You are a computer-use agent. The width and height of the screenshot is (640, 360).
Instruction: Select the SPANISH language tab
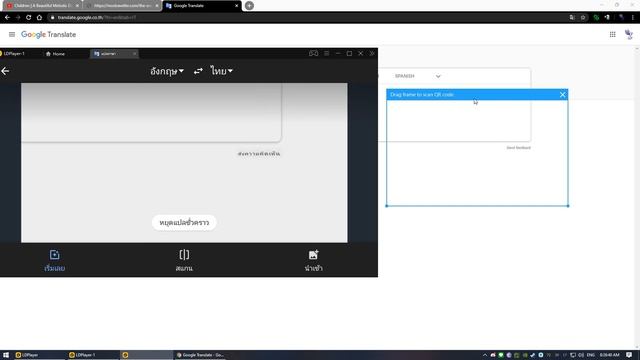pos(404,76)
